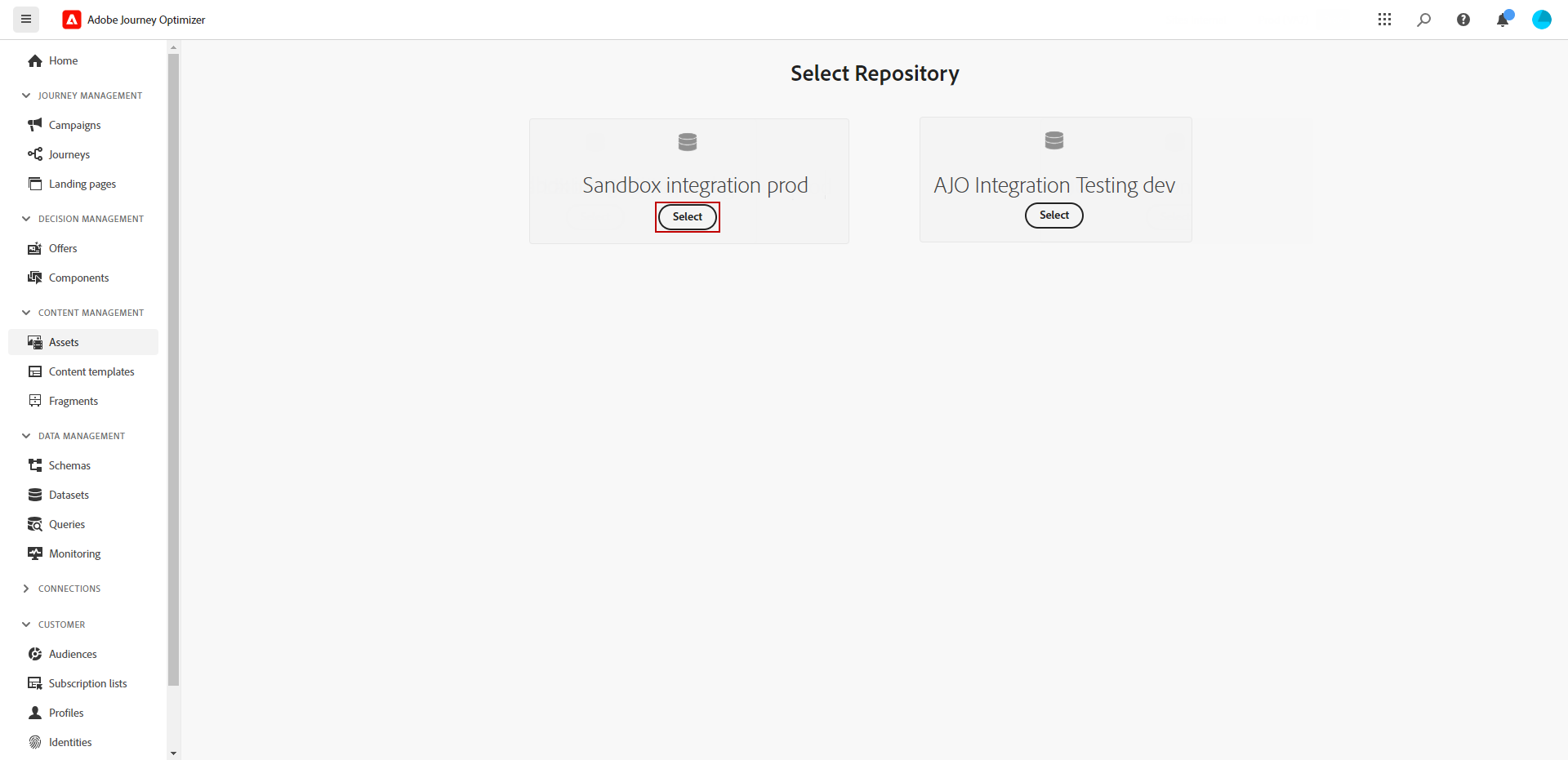Click the sidebar scroll down arrow

click(x=173, y=753)
